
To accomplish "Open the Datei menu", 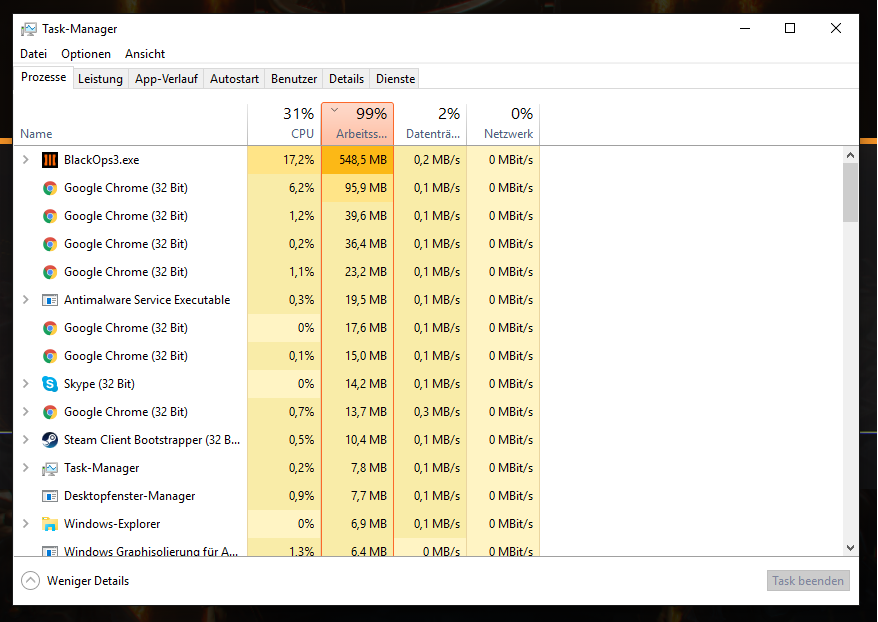I will [x=34, y=54].
